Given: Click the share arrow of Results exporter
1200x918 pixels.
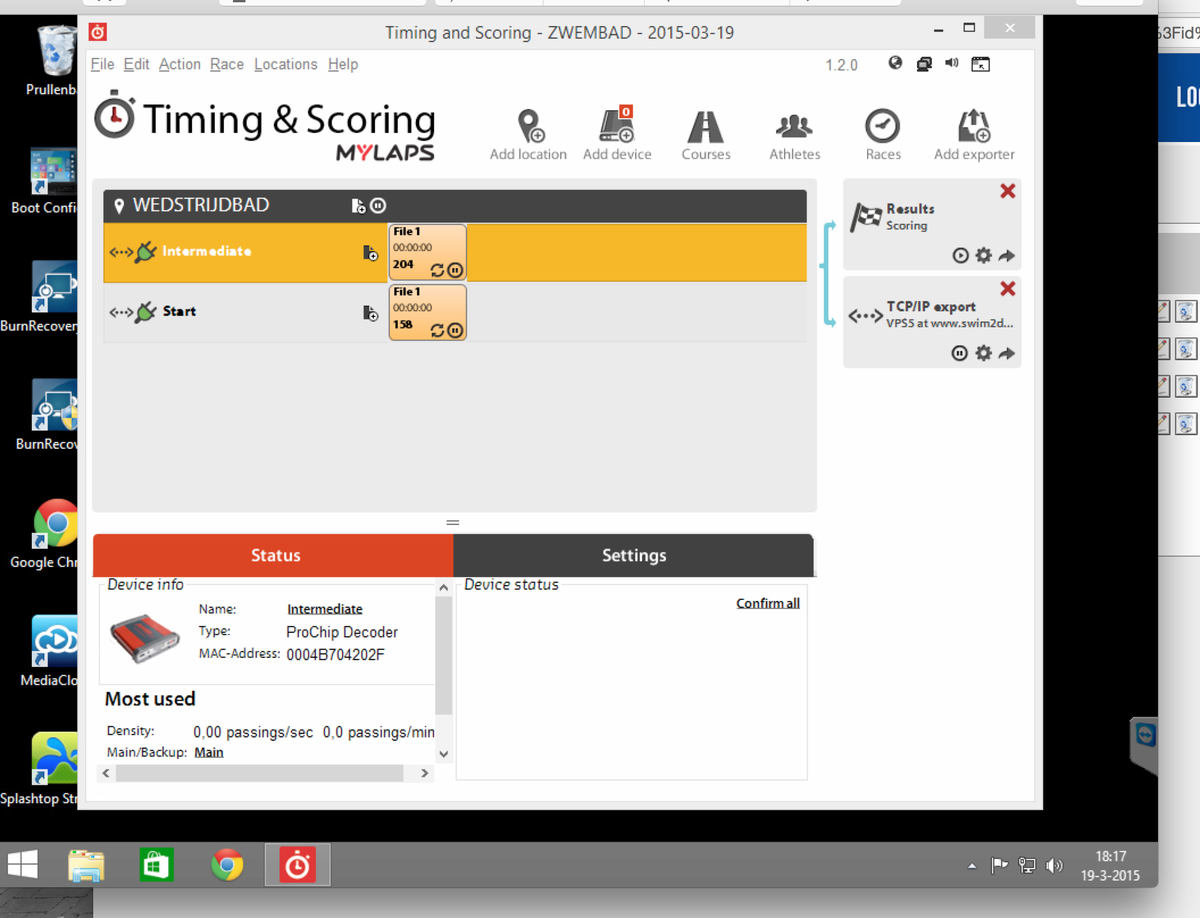Looking at the screenshot, I should (x=1006, y=255).
